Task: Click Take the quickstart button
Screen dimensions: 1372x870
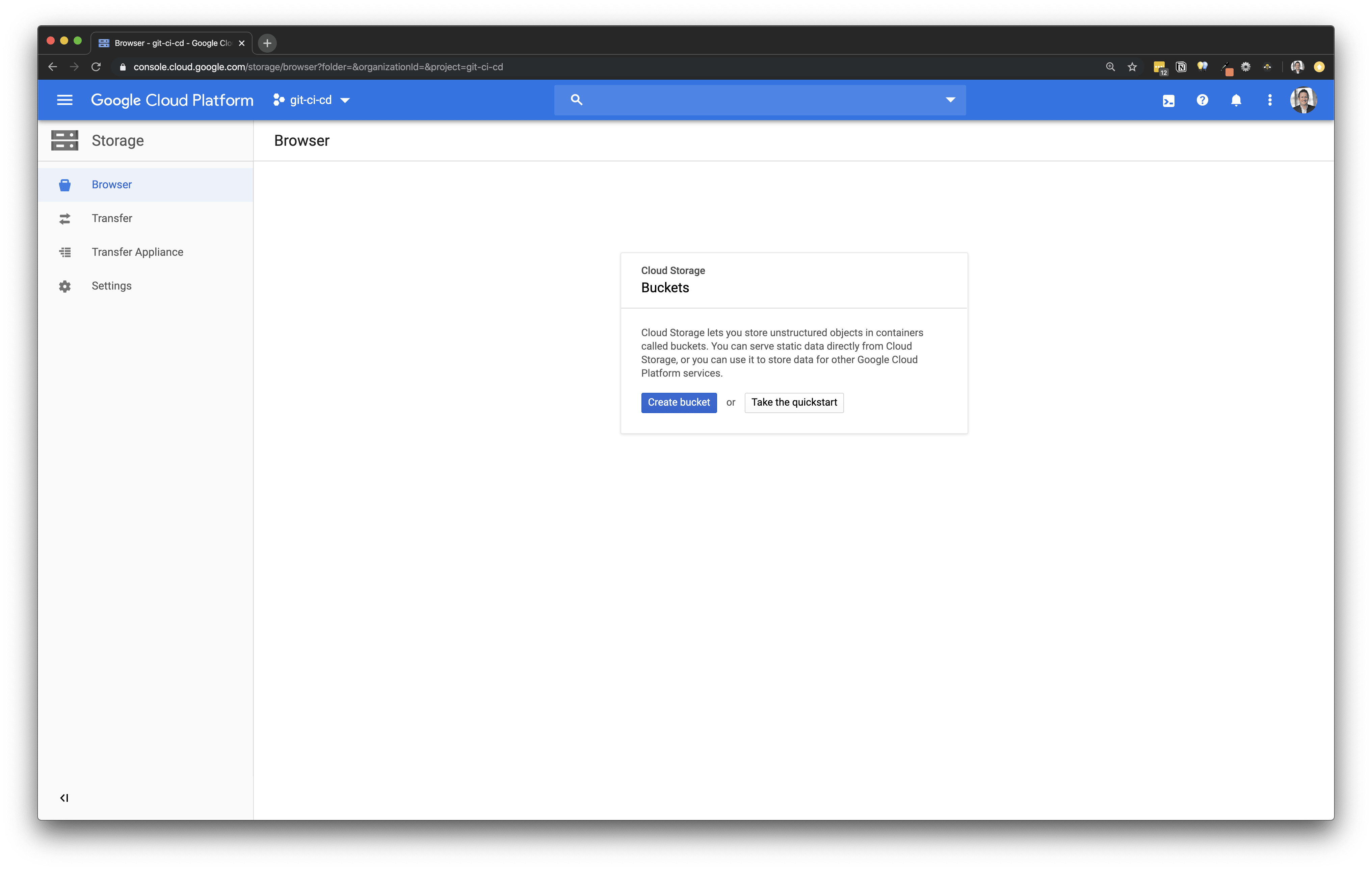Action: pos(794,403)
